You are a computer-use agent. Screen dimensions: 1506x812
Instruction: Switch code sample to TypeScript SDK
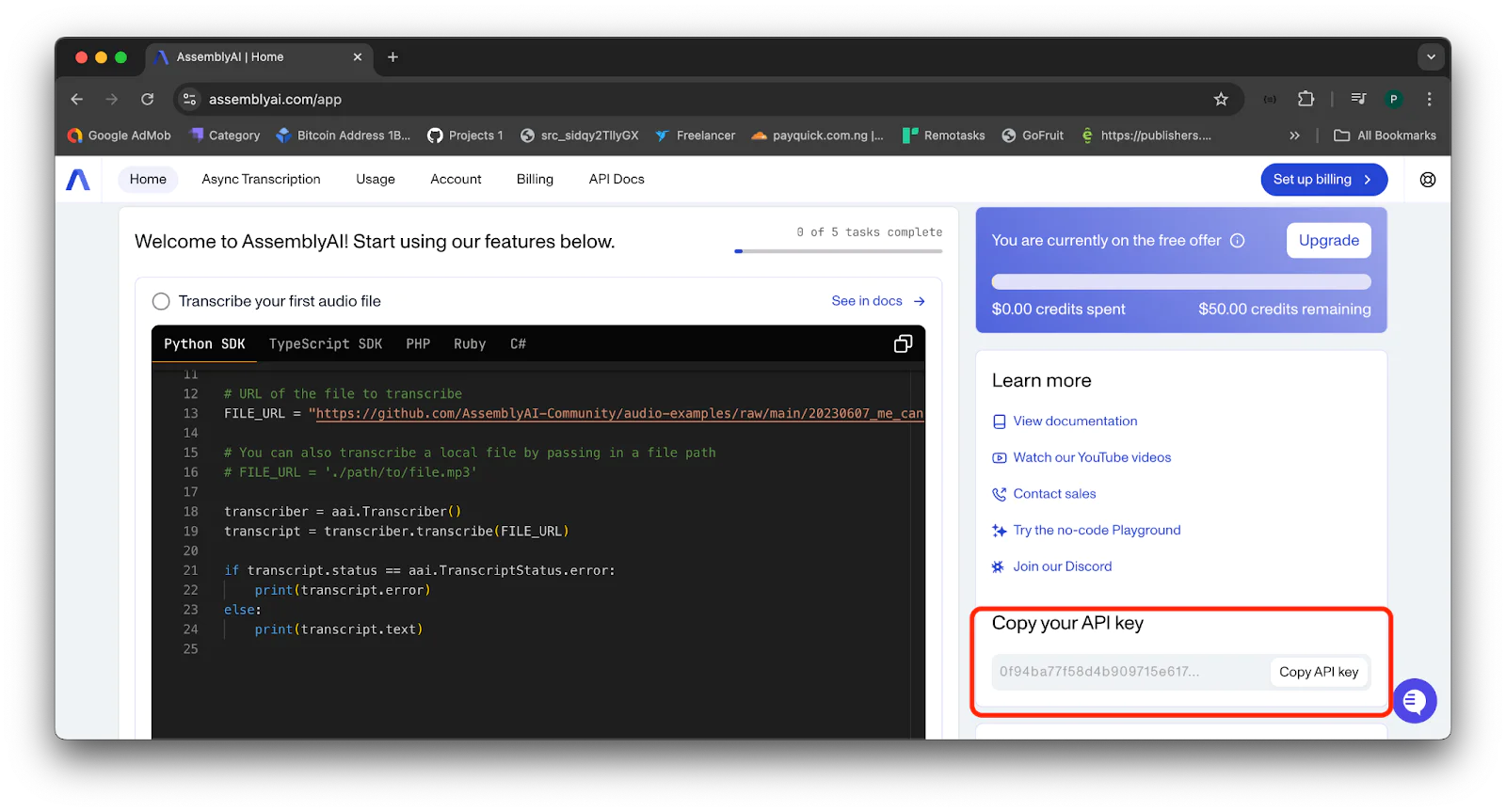tap(326, 343)
